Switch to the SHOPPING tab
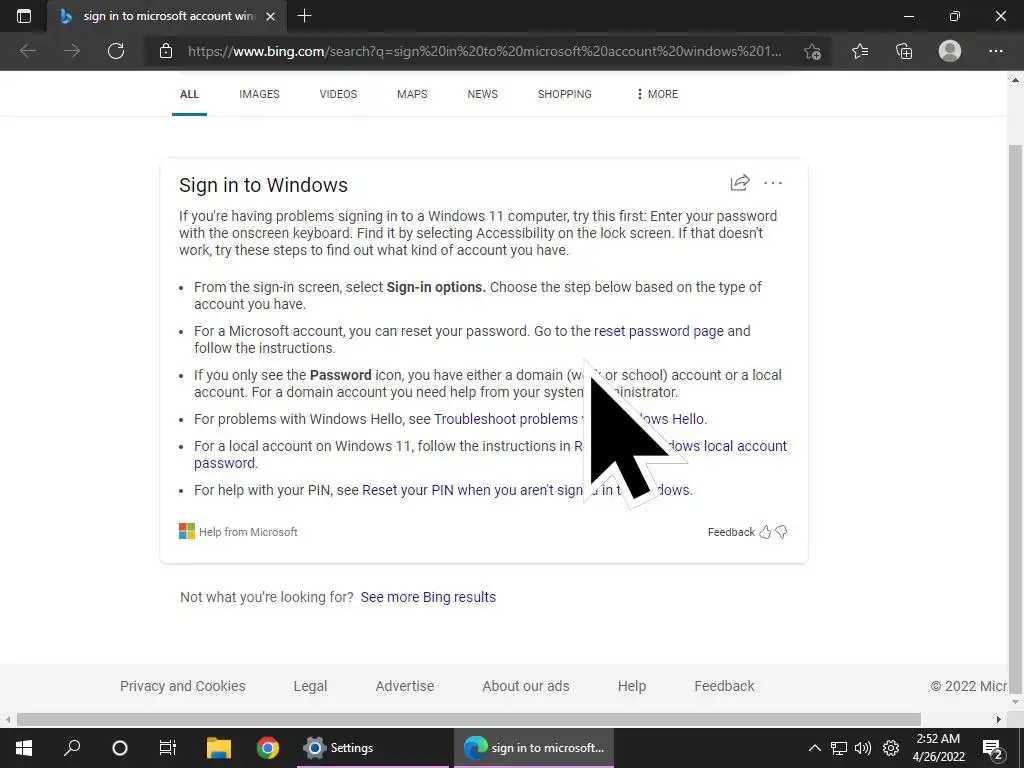Viewport: 1024px width, 768px height. 565,94
